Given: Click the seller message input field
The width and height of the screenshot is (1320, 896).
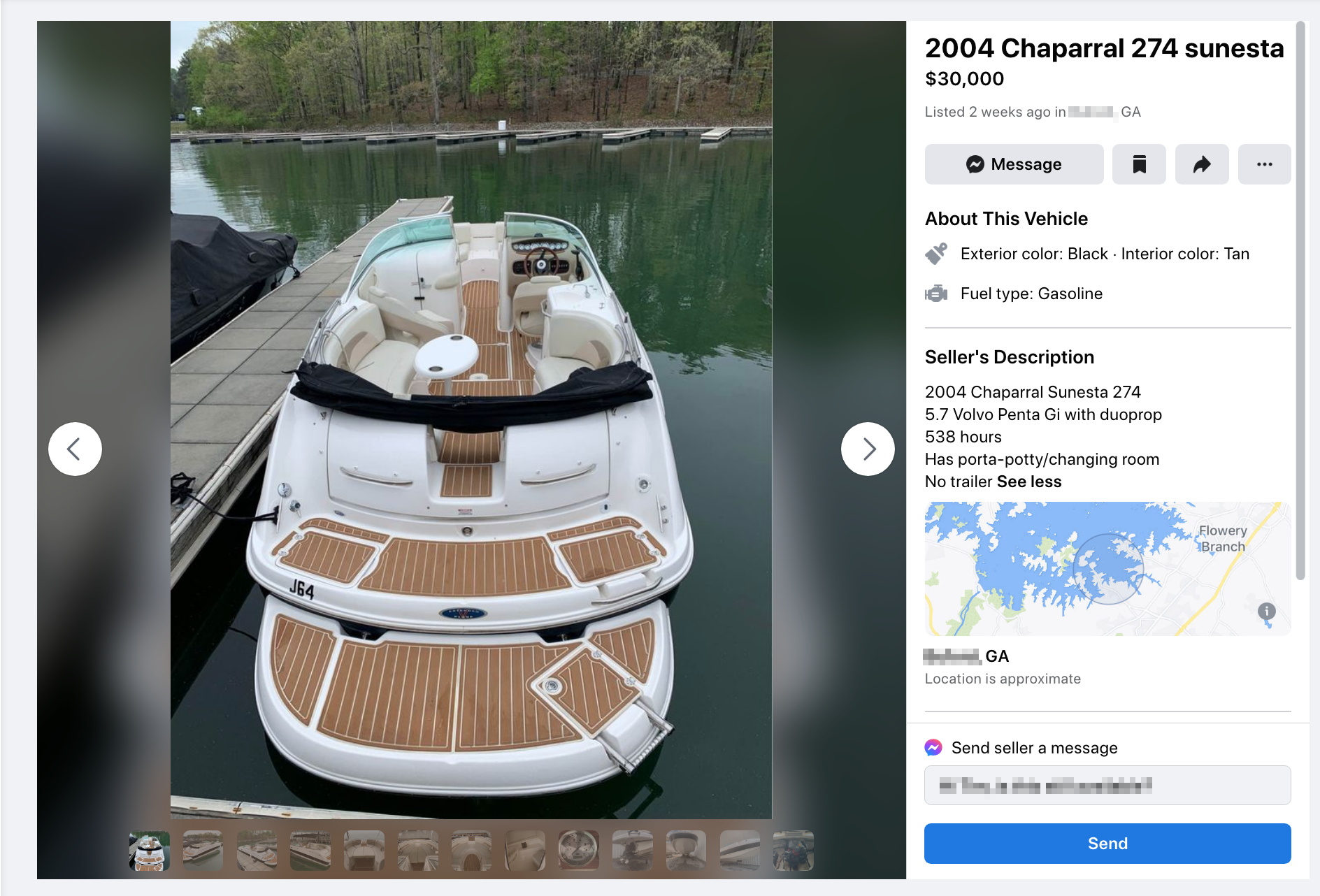Looking at the screenshot, I should [1107, 786].
